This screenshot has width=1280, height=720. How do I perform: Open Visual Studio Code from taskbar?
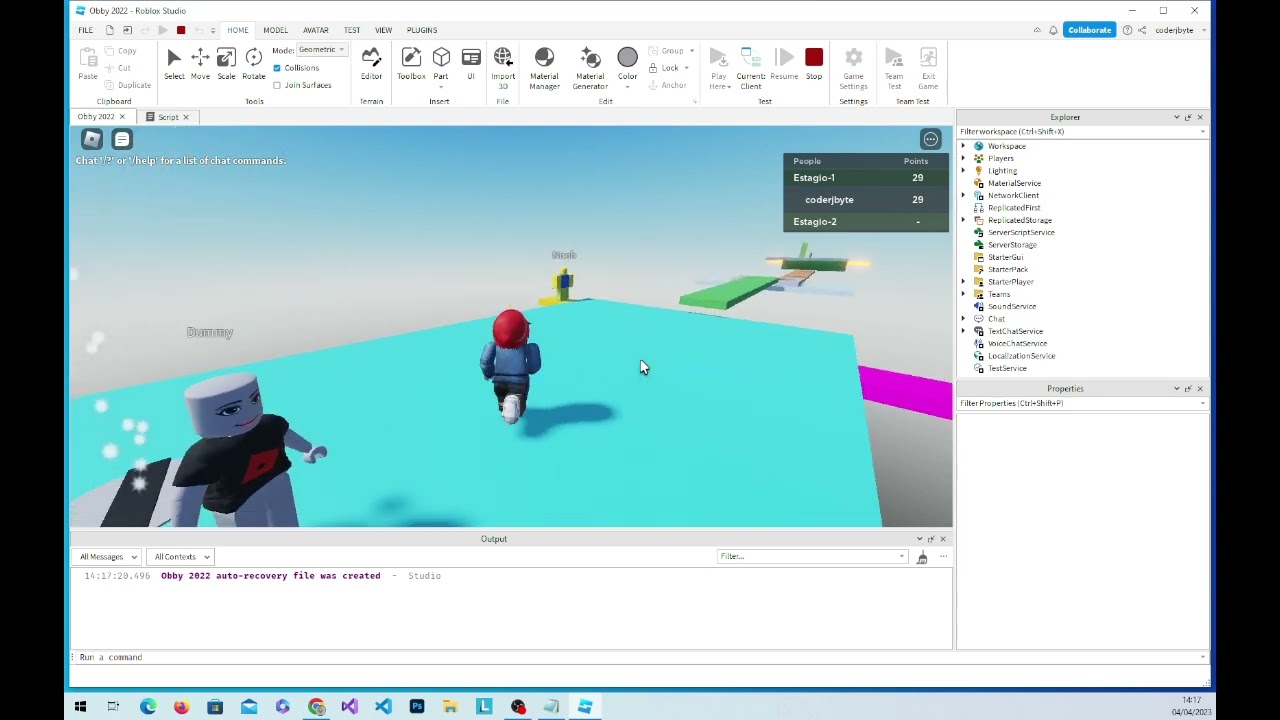tap(383, 707)
